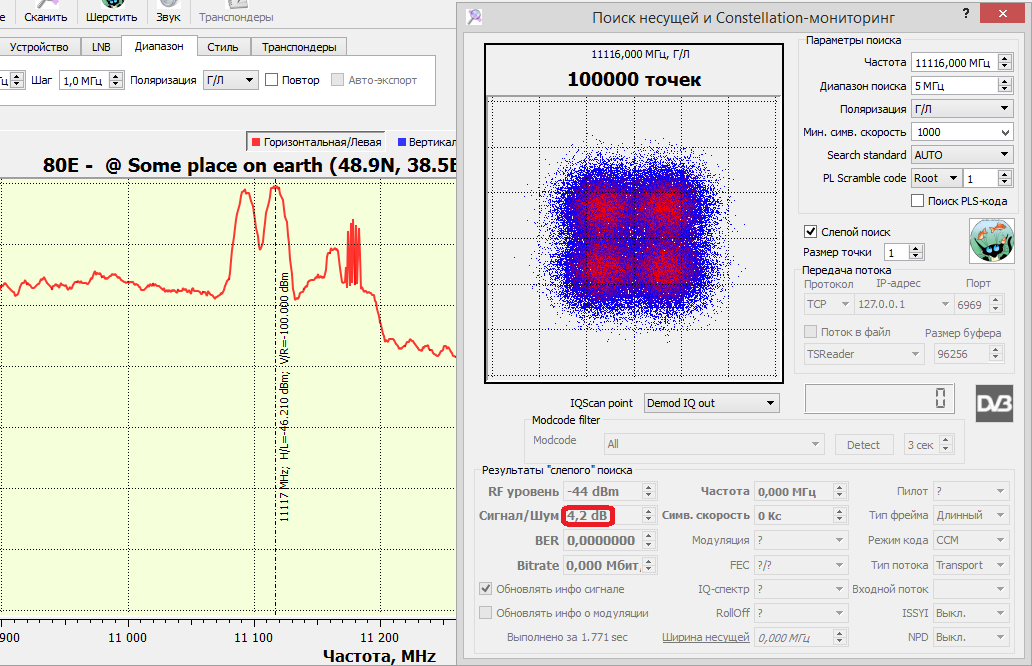This screenshot has height=666, width=1032.
Task: Click the blue Вертикальная legend swatch
Action: [x=401, y=142]
